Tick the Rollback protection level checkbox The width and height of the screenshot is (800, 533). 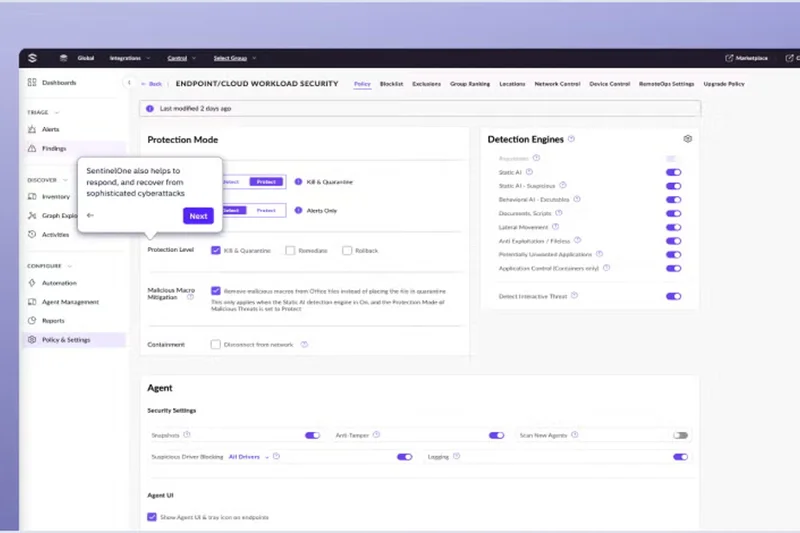click(347, 250)
